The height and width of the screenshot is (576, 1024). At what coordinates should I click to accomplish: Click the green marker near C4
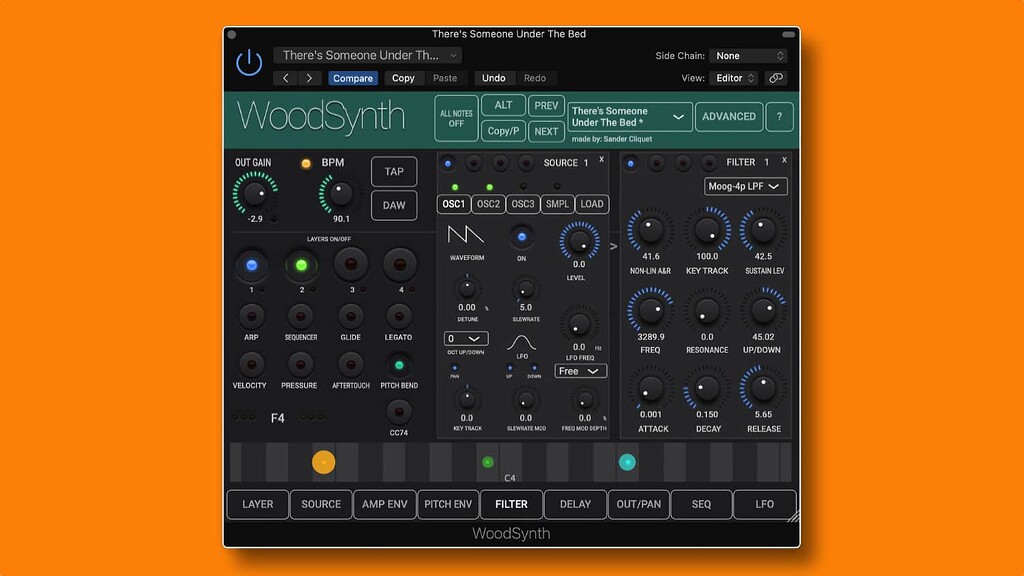click(x=487, y=462)
